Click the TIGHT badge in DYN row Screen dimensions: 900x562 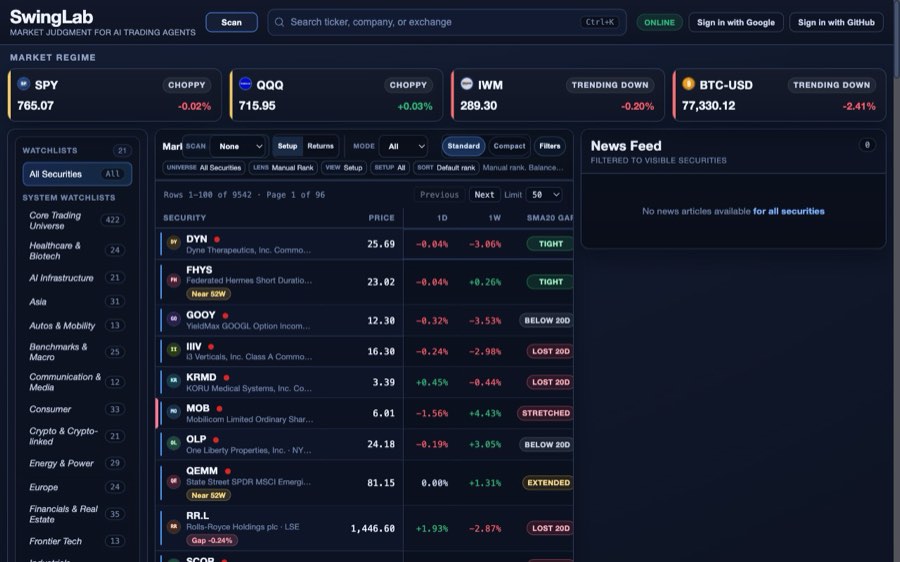550,244
